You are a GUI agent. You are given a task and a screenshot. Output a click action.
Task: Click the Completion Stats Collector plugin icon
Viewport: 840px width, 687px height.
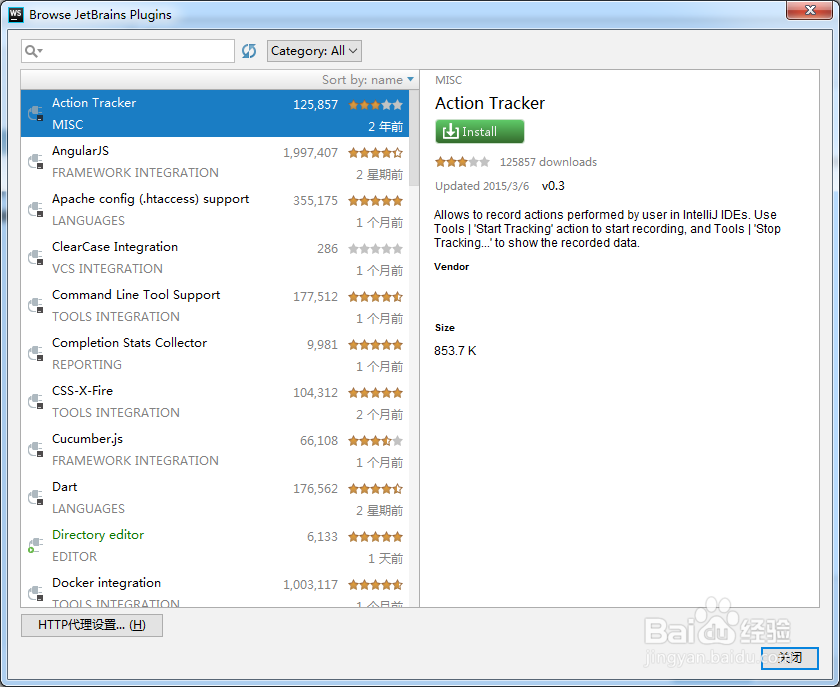click(x=35, y=353)
